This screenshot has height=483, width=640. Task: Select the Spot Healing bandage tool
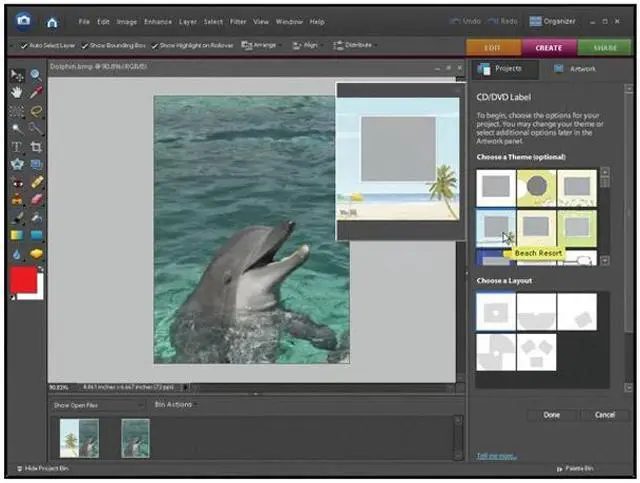[36, 182]
